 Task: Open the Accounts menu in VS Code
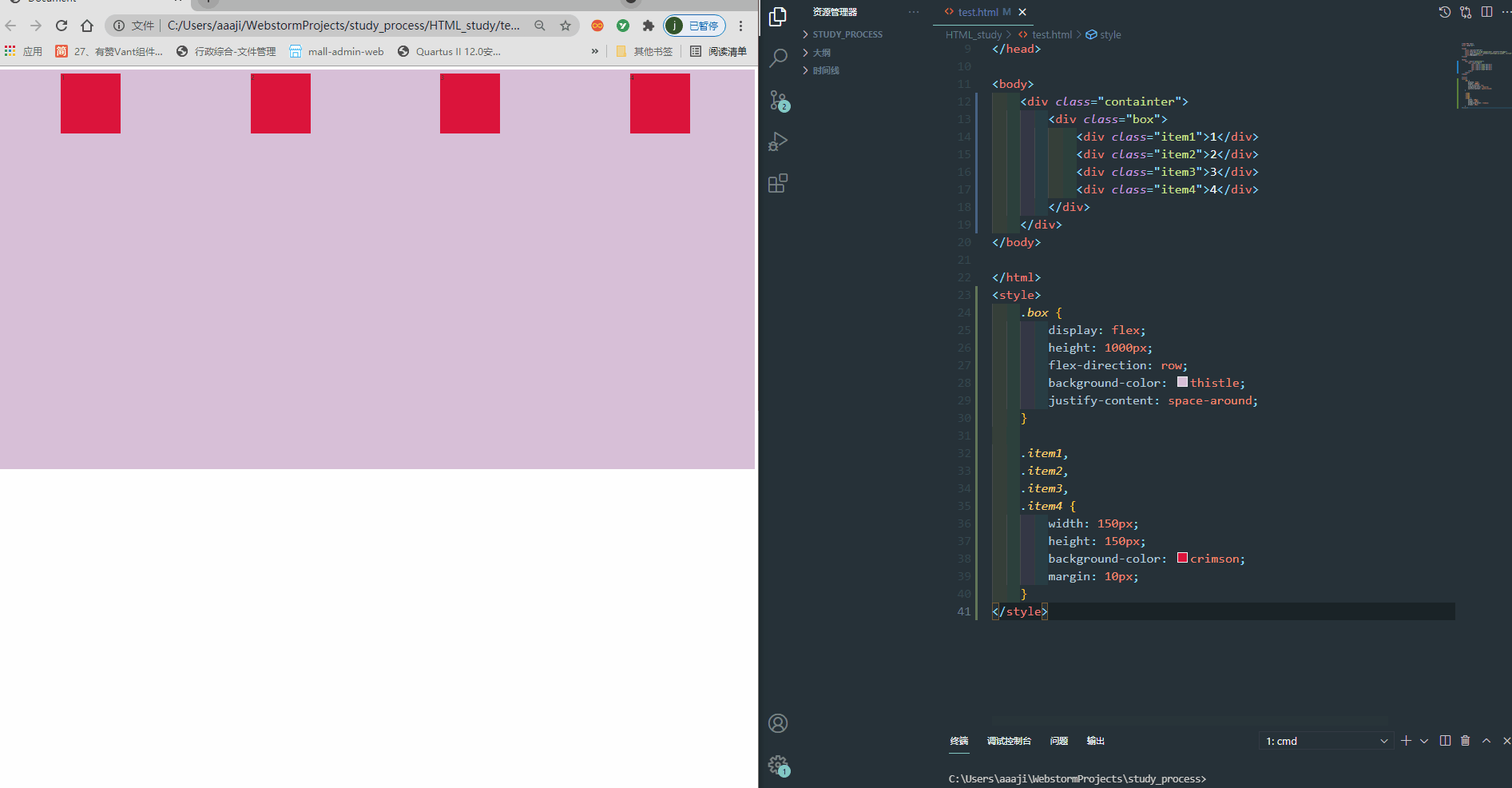(x=777, y=723)
